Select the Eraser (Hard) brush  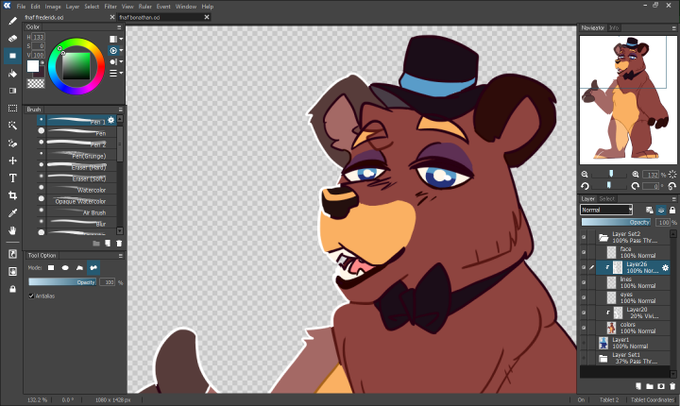click(76, 167)
